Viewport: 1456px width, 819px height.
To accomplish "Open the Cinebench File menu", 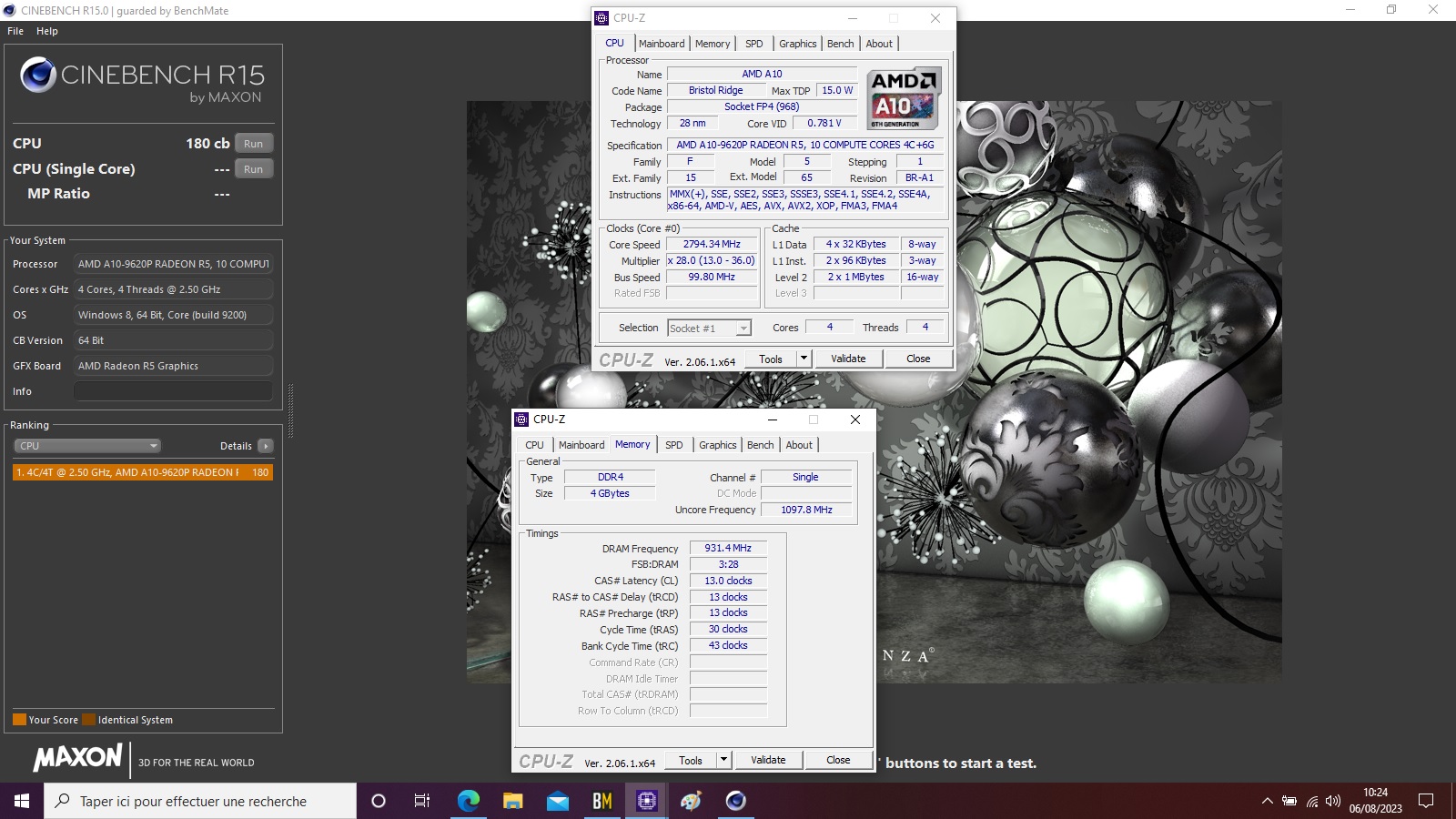I will pyautogui.click(x=15, y=31).
